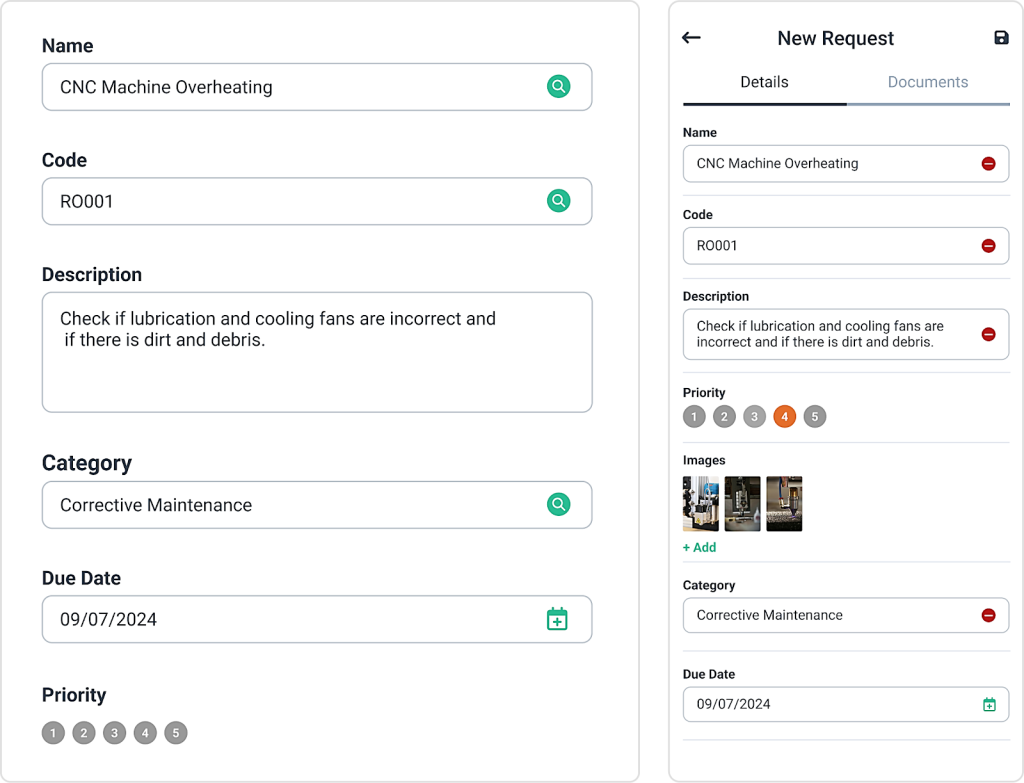Open the Due Date calendar picker on the left form
Viewport: 1024px width, 783px height.
coord(558,619)
